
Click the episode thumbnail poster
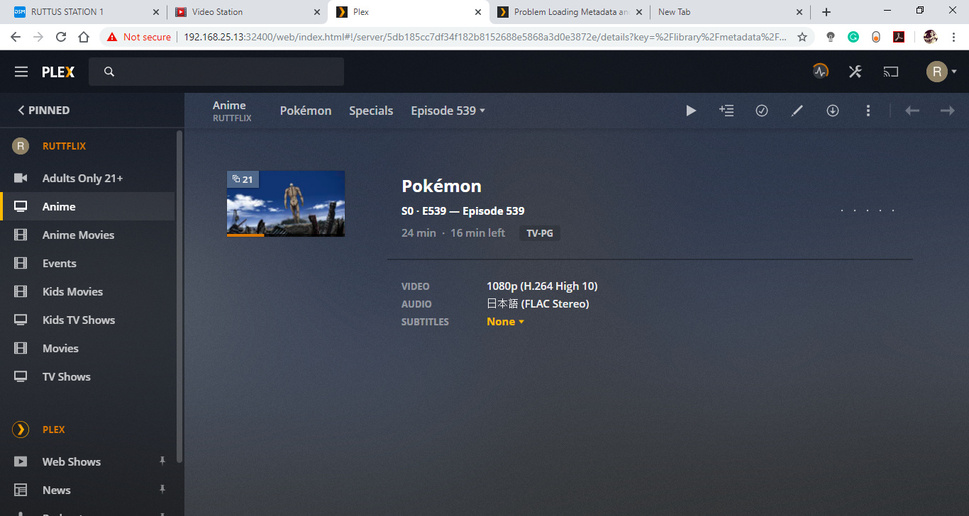tap(286, 204)
